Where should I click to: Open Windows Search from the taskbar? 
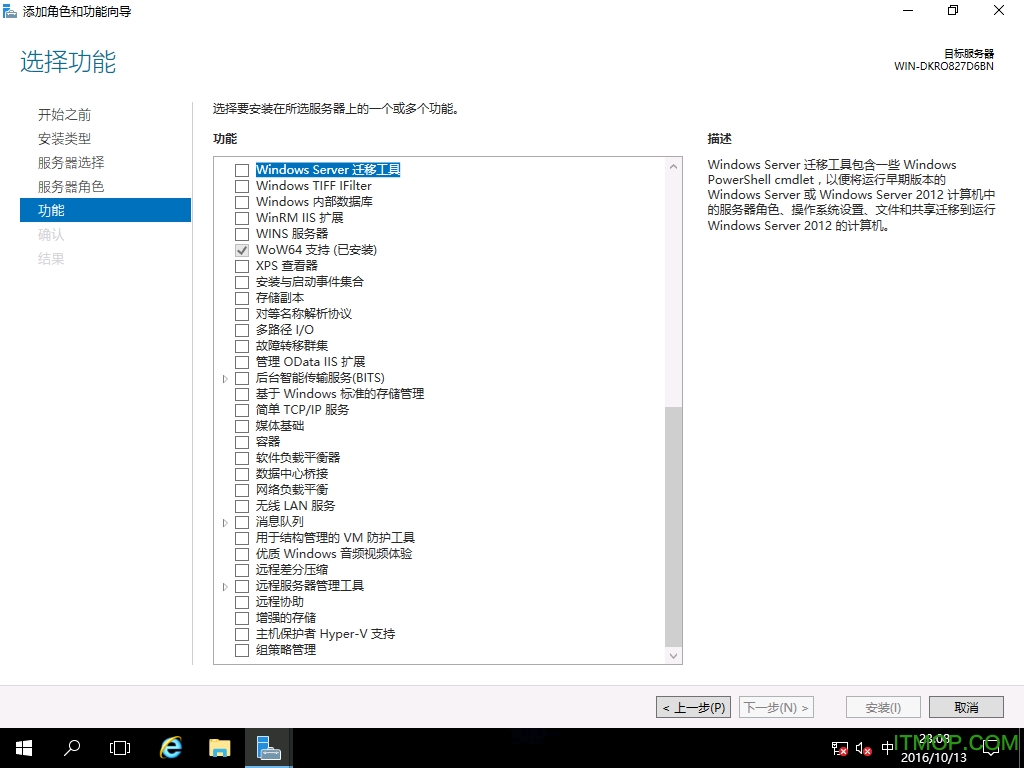[x=70, y=747]
